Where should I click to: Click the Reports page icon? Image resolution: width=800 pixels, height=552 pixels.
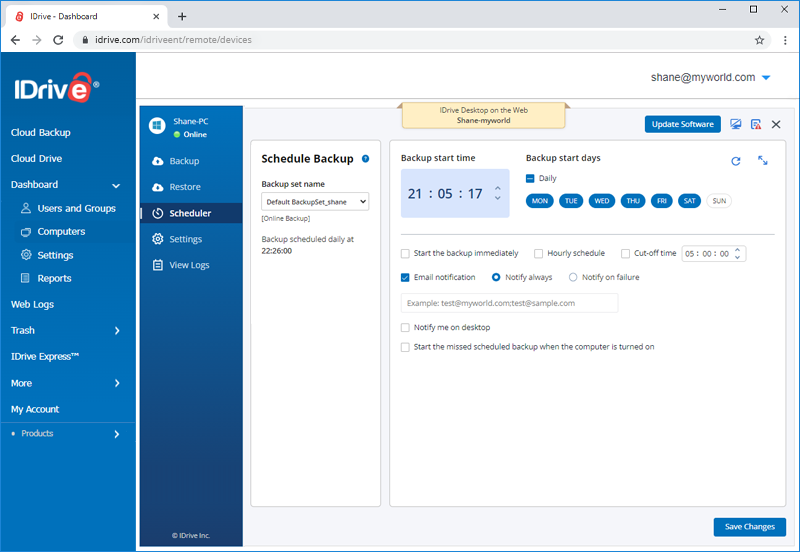pyautogui.click(x=25, y=278)
